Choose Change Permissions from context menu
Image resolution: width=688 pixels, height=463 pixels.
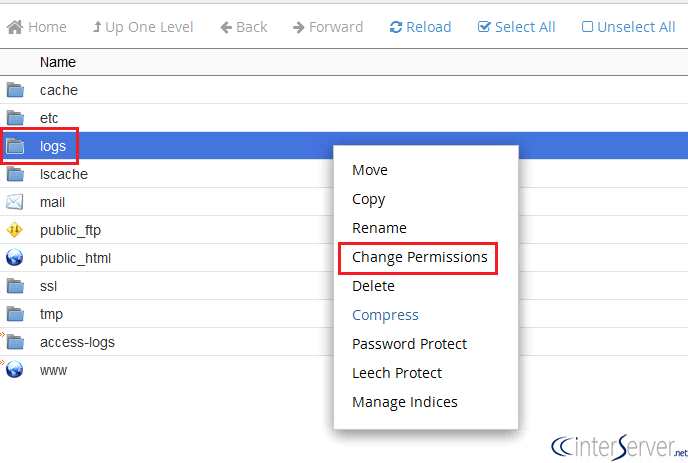[x=419, y=257]
